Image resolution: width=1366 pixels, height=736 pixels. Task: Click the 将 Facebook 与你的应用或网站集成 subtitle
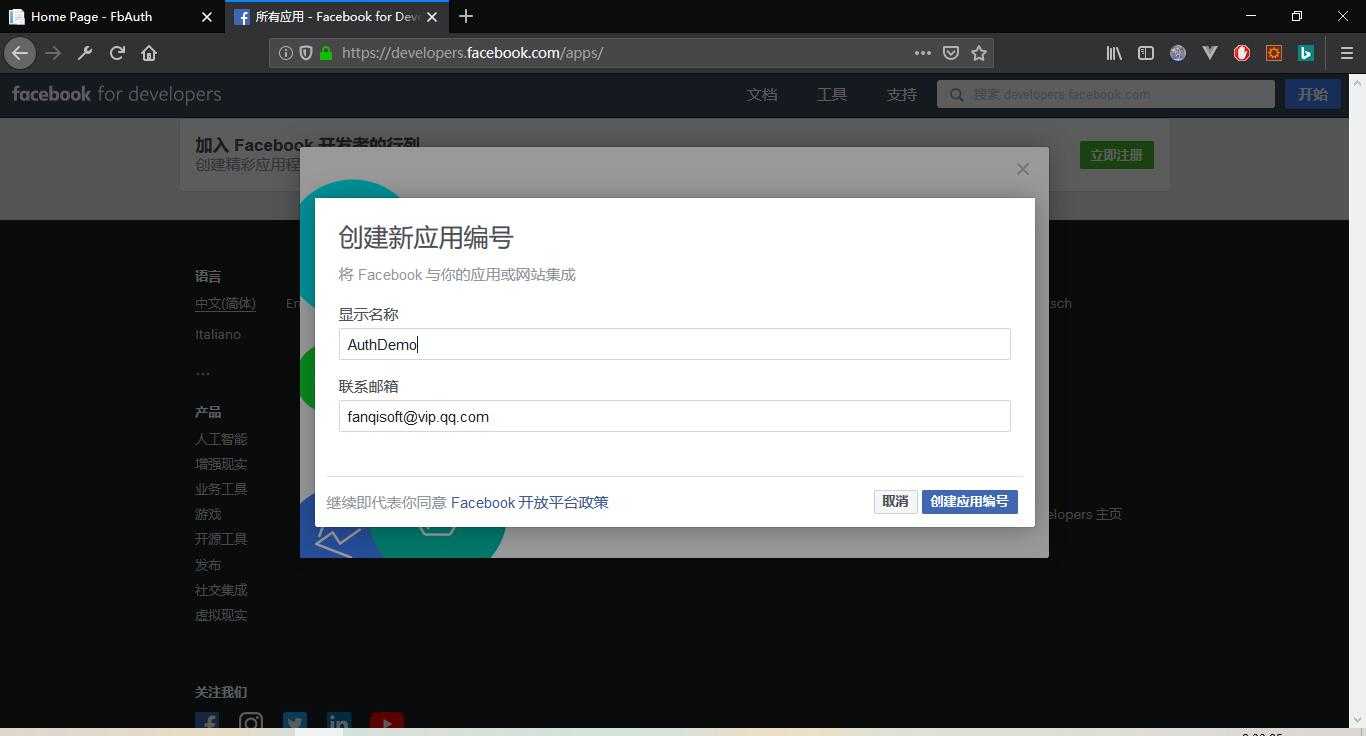457,275
